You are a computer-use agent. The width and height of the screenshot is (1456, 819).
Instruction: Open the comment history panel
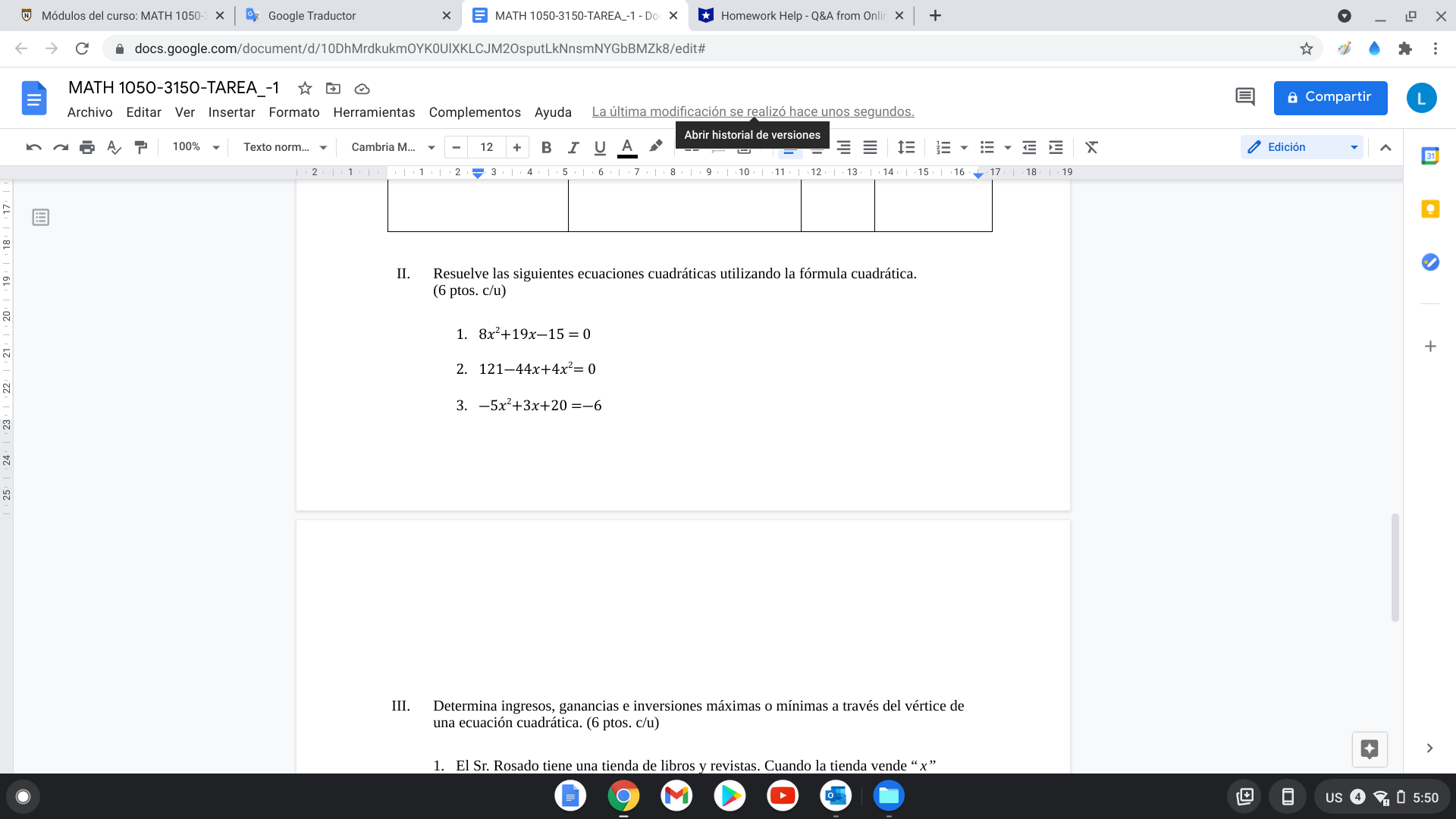1244,97
